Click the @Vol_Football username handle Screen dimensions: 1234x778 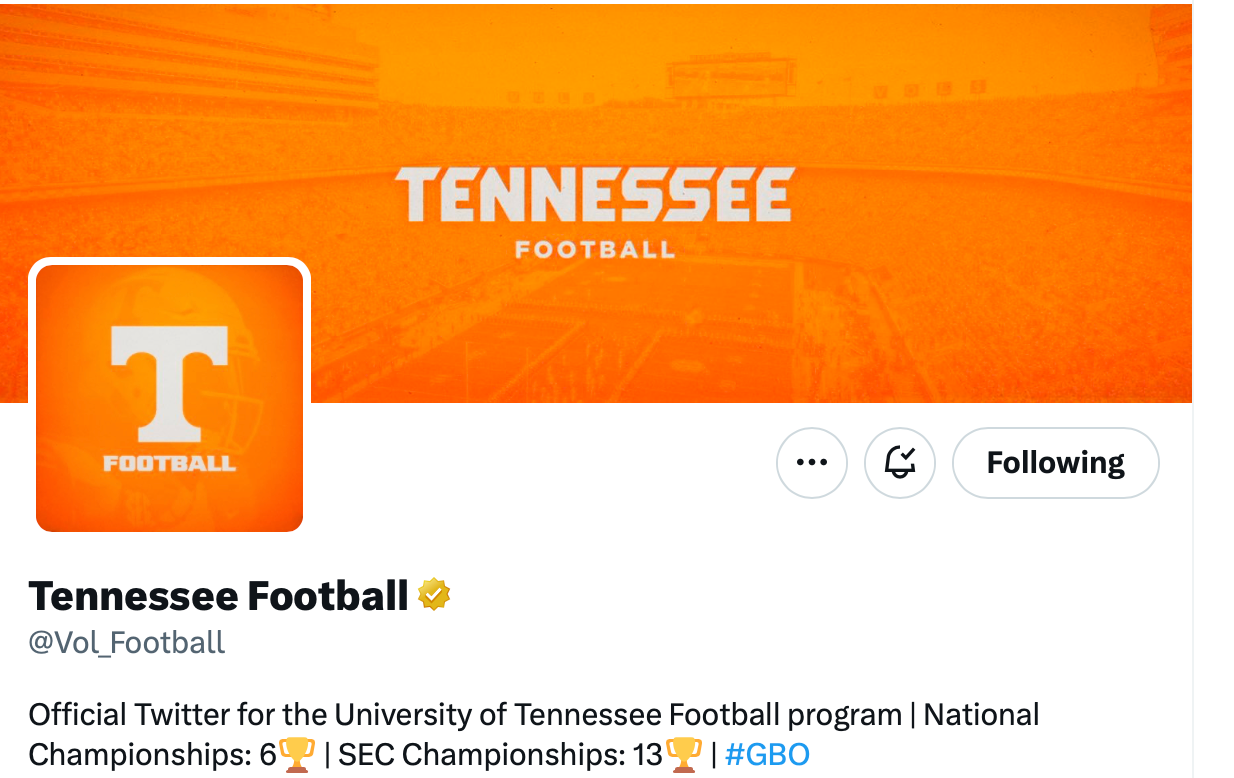pyautogui.click(x=126, y=643)
